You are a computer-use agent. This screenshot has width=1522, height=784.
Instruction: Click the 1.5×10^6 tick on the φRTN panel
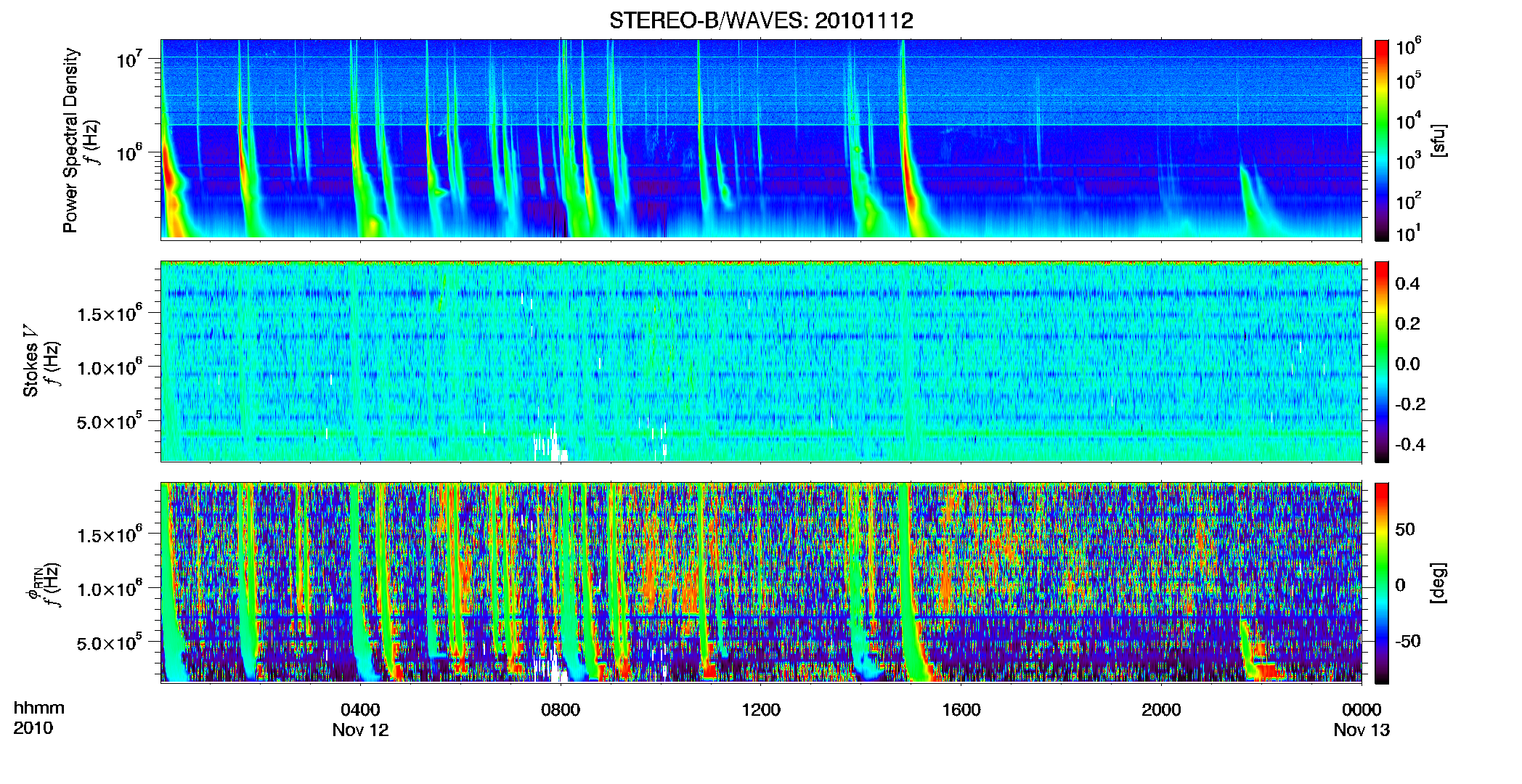tap(110, 535)
